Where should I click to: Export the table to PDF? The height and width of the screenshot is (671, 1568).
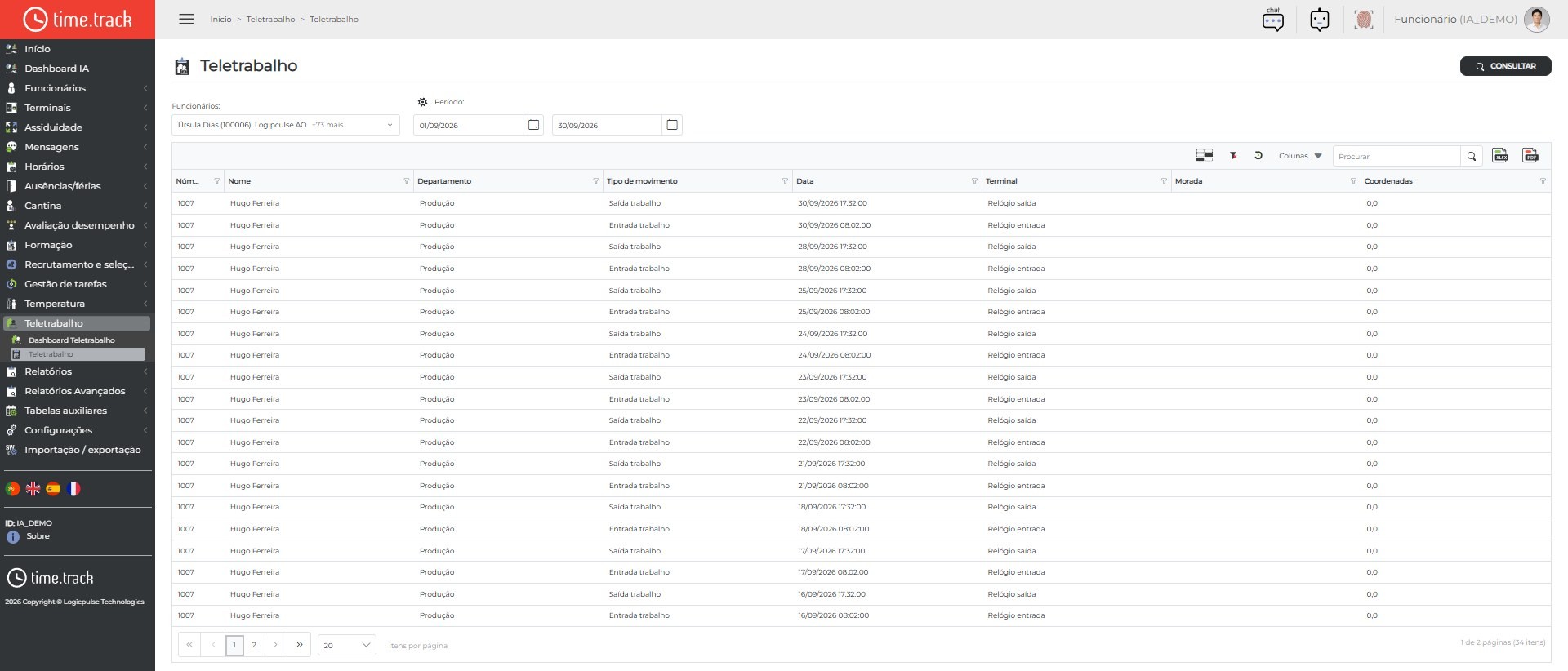pyautogui.click(x=1530, y=156)
